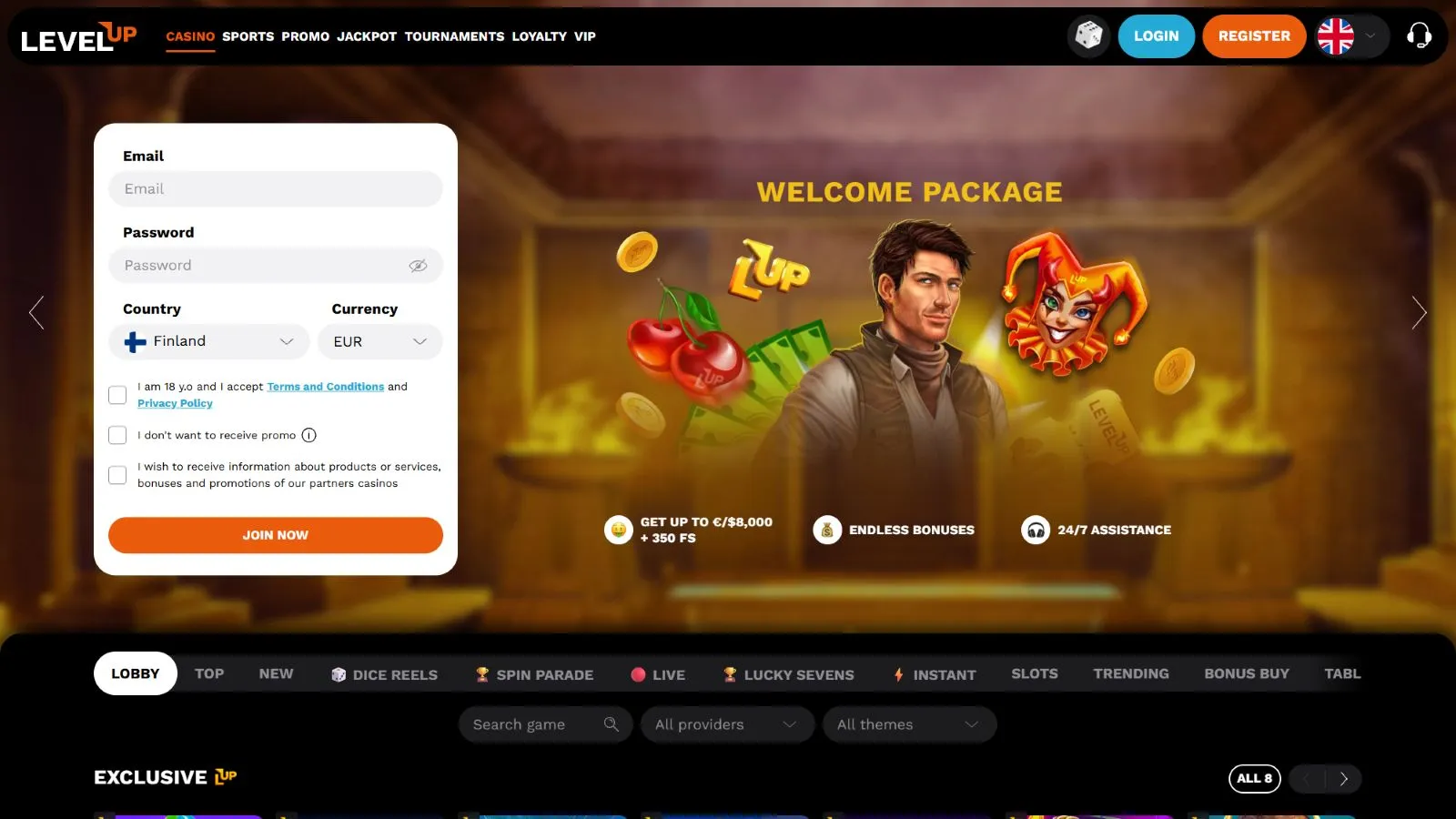The width and height of the screenshot is (1456, 819).
Task: Check "I don't want to receive promo"
Action: tap(117, 435)
